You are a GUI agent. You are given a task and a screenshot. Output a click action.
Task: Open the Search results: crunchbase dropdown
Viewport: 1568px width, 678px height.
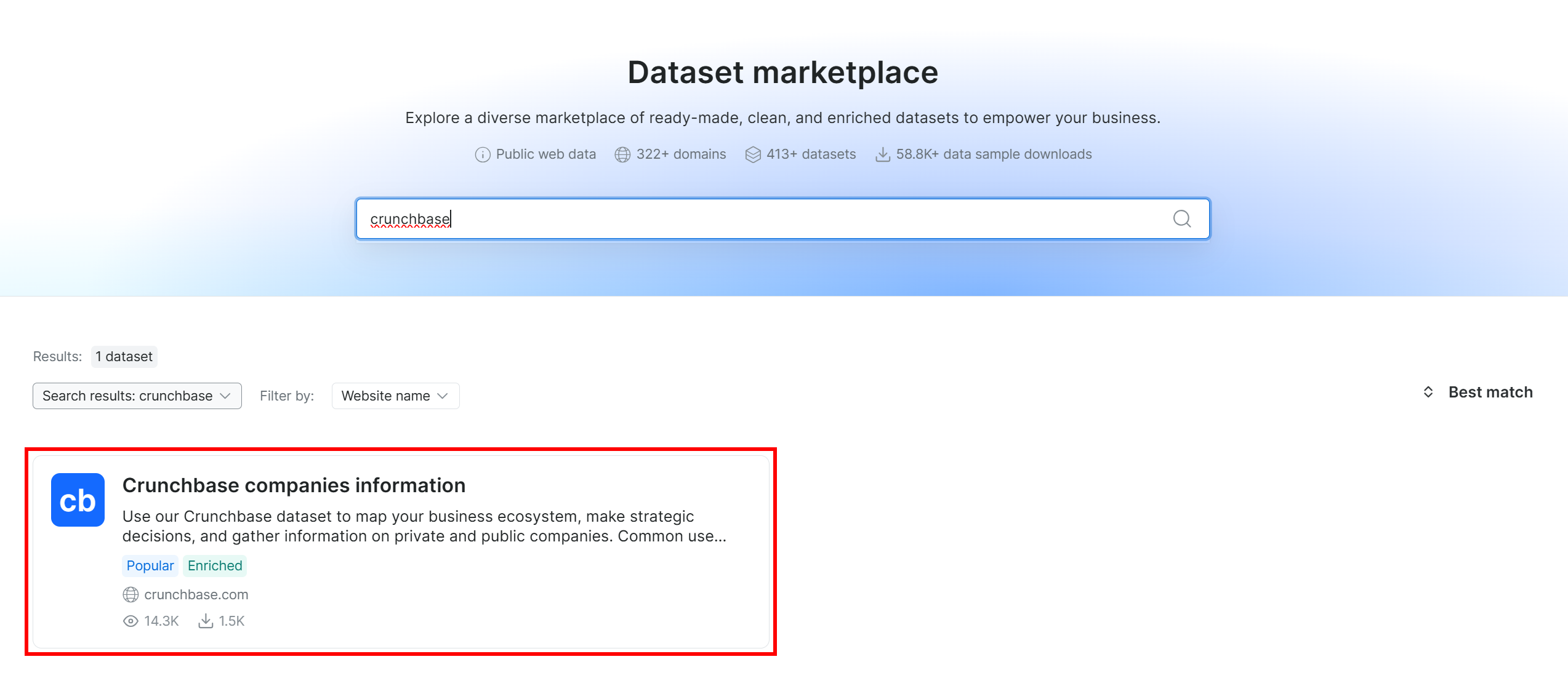[137, 396]
